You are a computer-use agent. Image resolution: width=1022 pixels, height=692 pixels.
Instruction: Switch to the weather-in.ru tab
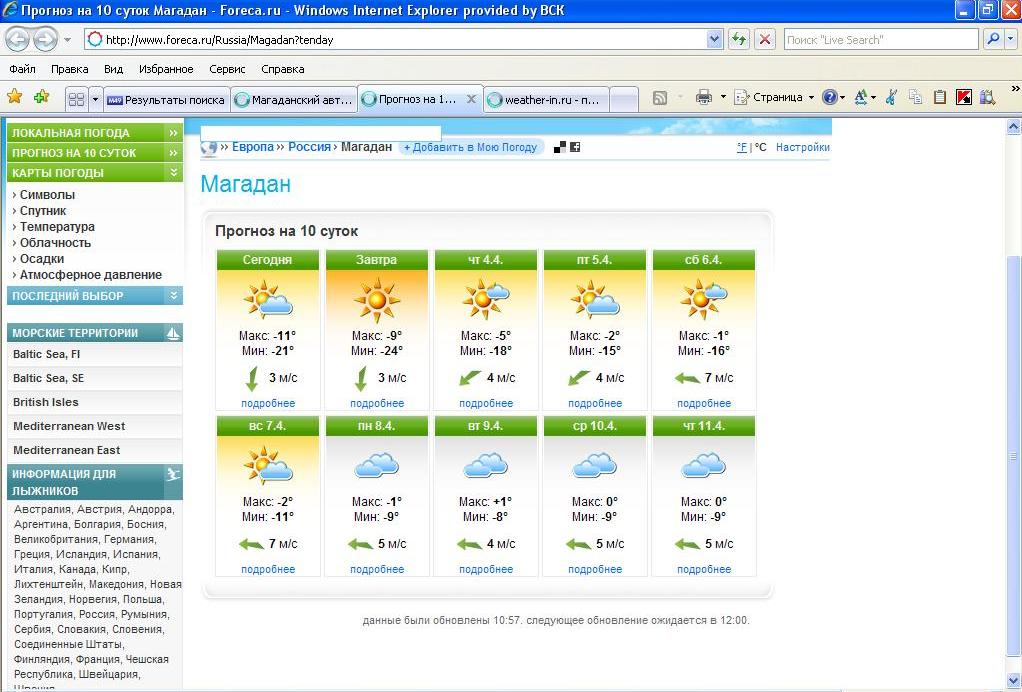(x=546, y=100)
